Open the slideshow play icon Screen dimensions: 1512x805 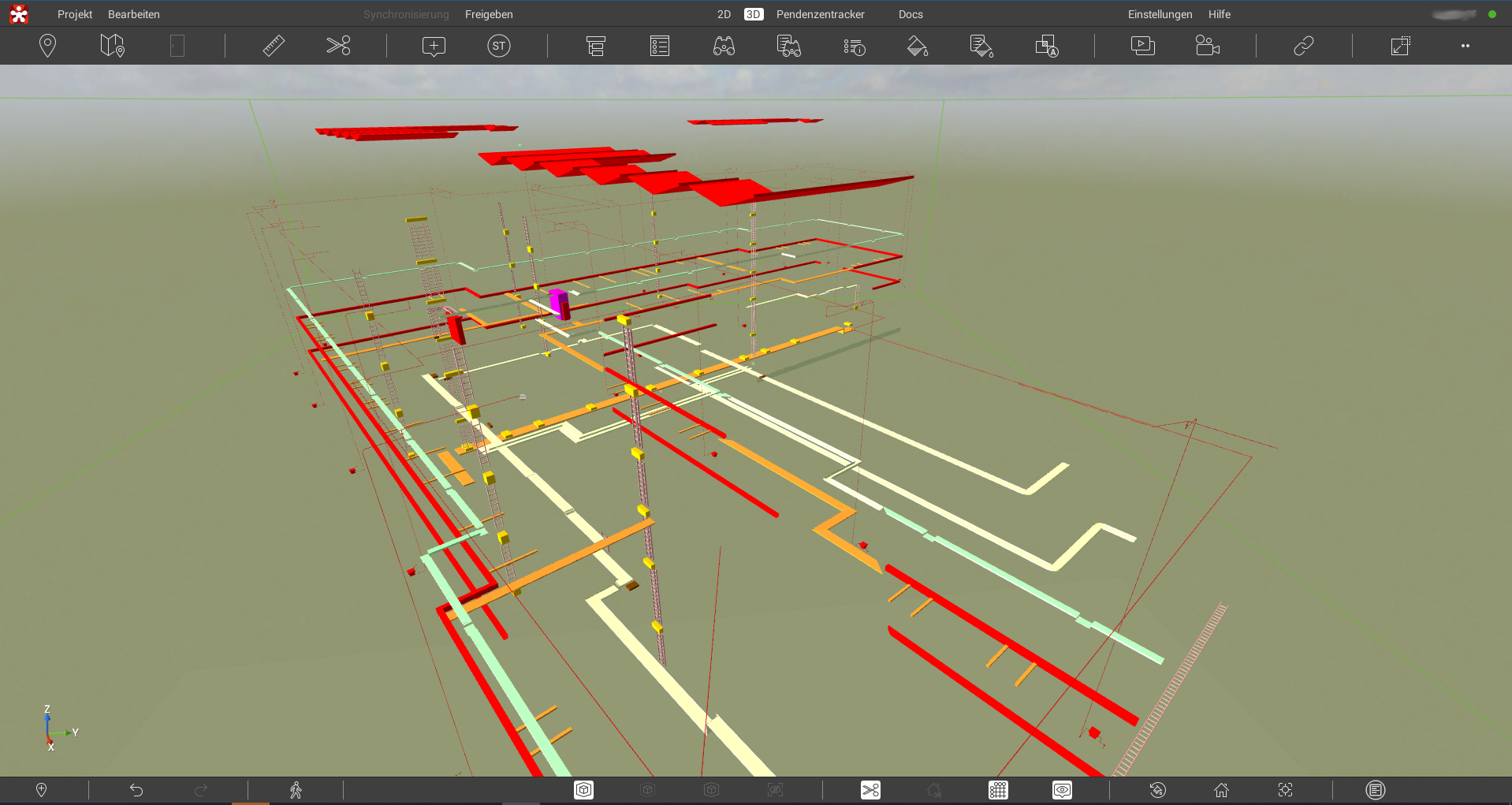point(1142,46)
